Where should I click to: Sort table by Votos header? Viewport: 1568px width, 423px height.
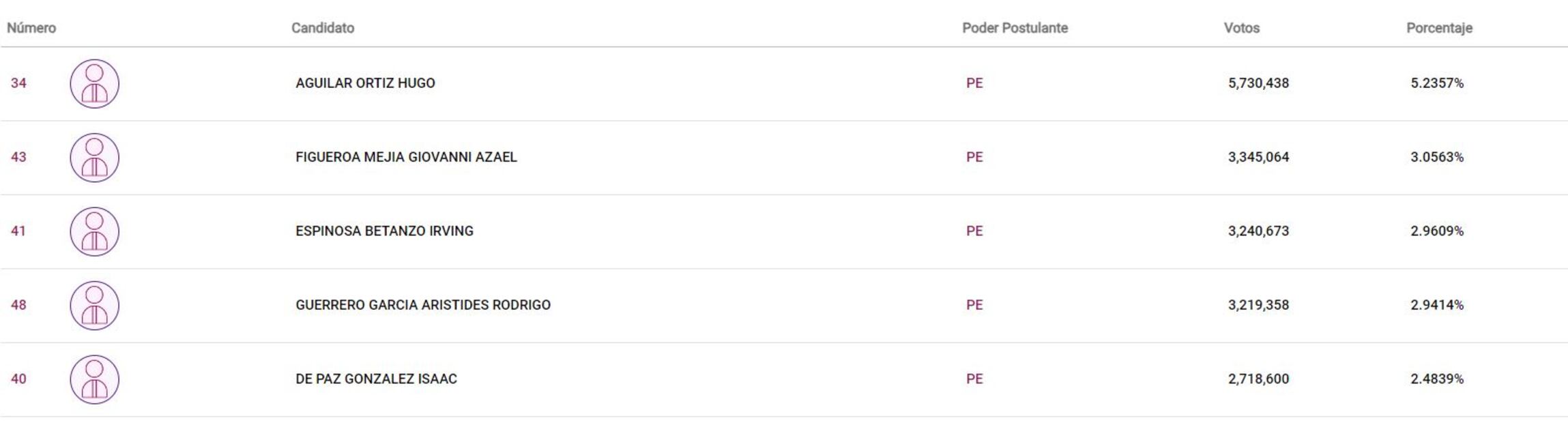[x=1241, y=28]
